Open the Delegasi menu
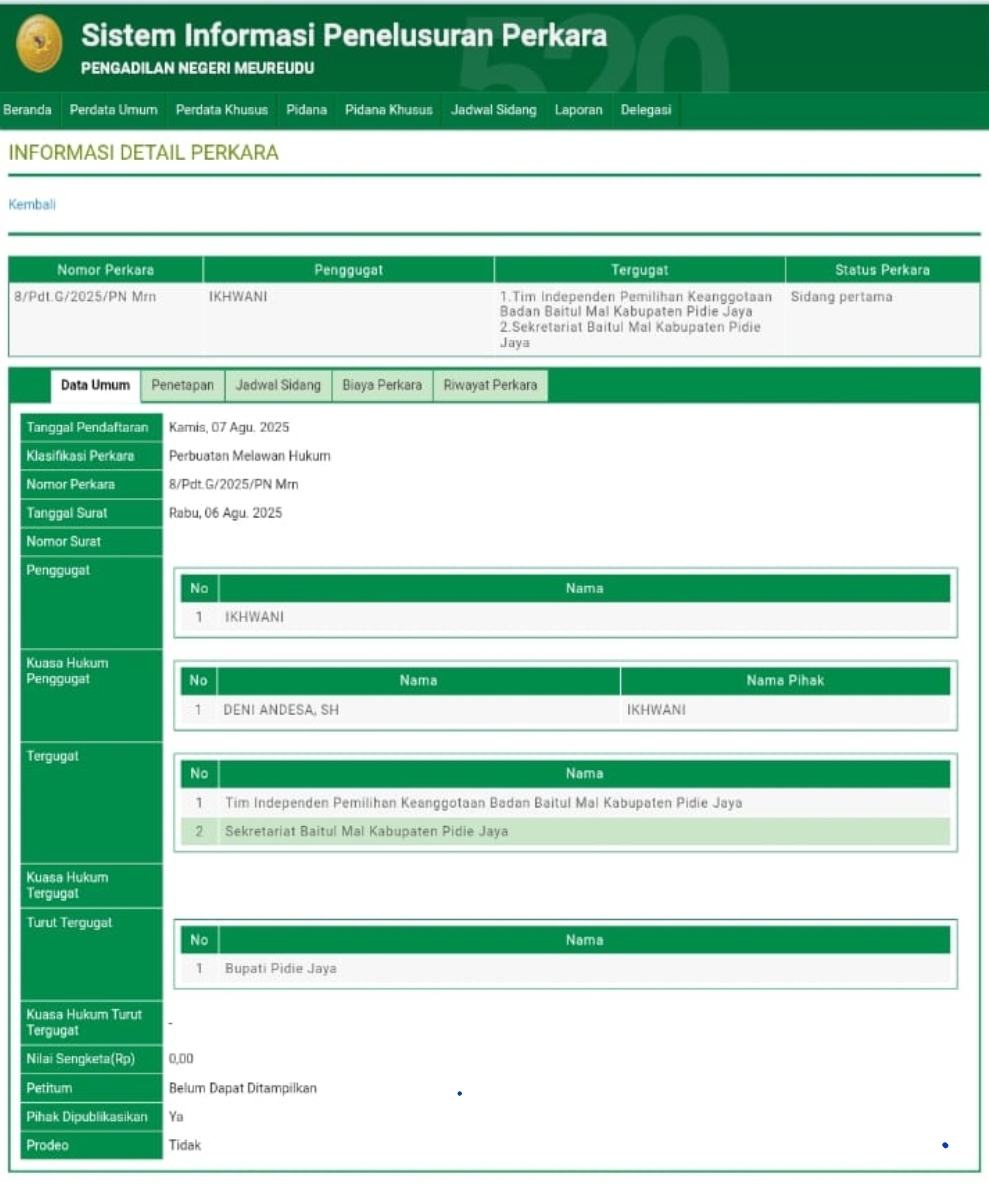 pyautogui.click(x=645, y=110)
